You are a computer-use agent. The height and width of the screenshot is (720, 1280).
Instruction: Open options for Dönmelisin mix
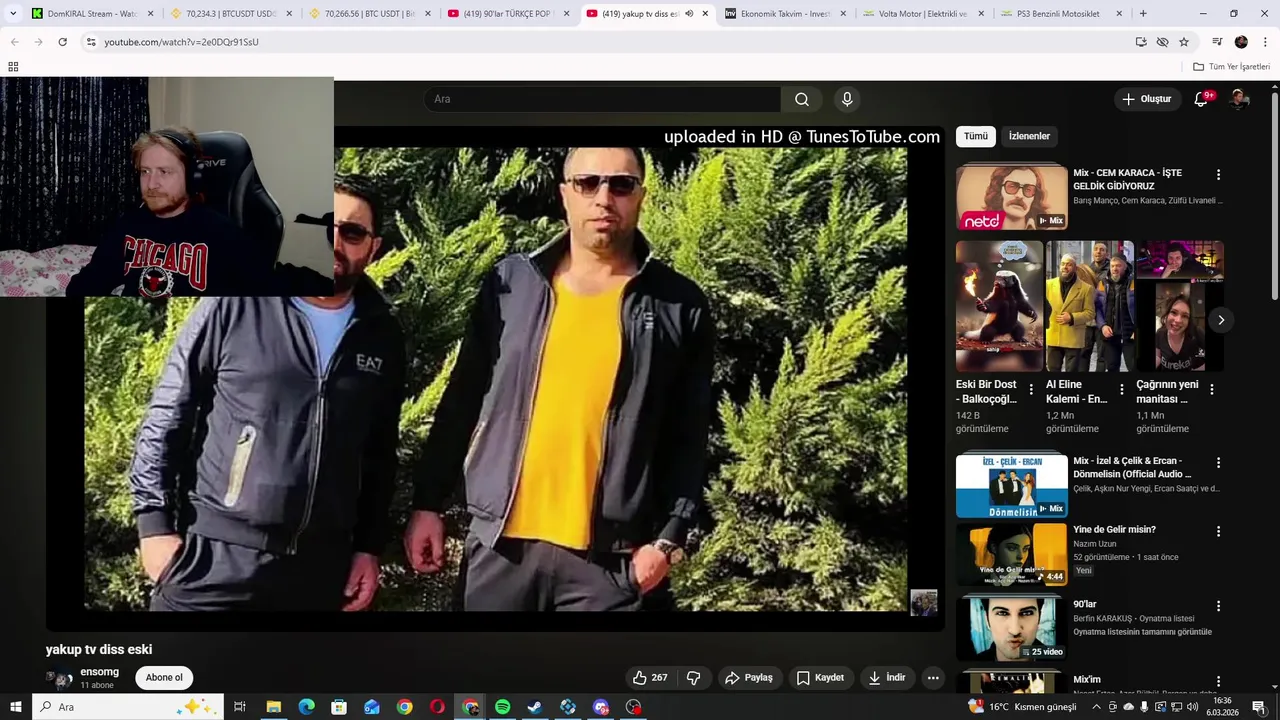pos(1218,463)
